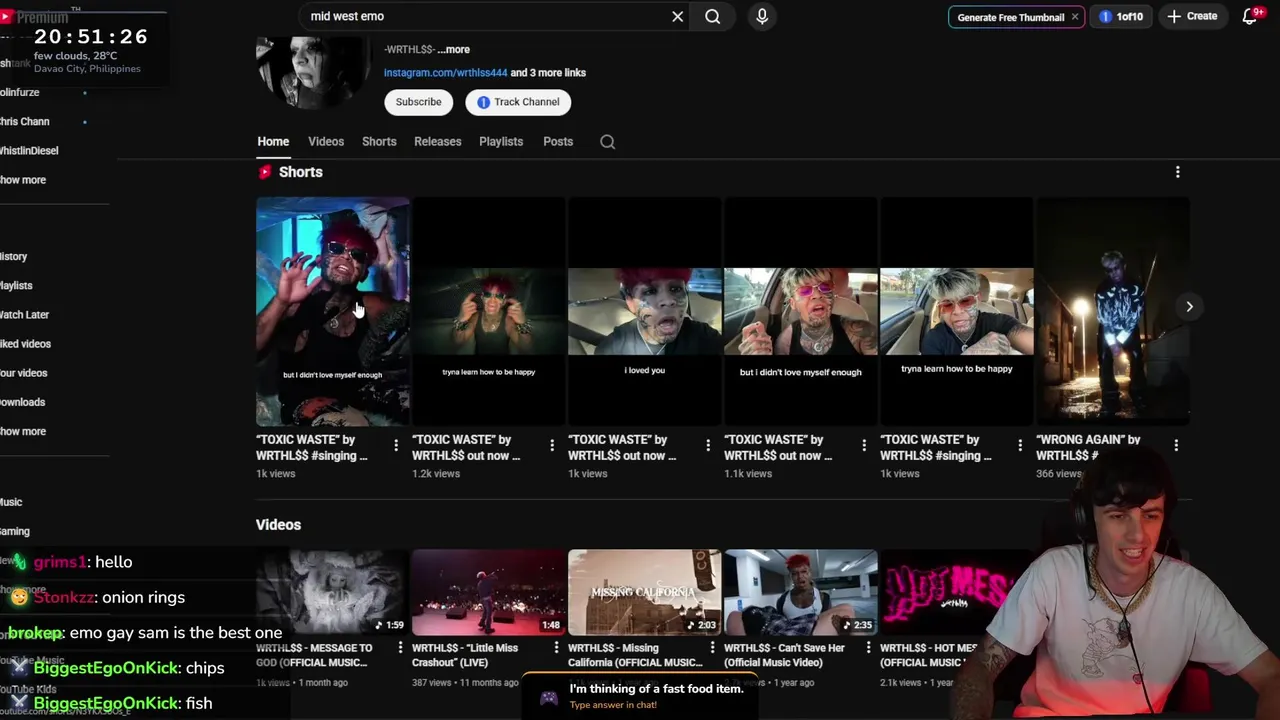Open the Can't Save Her video thumbnail

(x=801, y=592)
